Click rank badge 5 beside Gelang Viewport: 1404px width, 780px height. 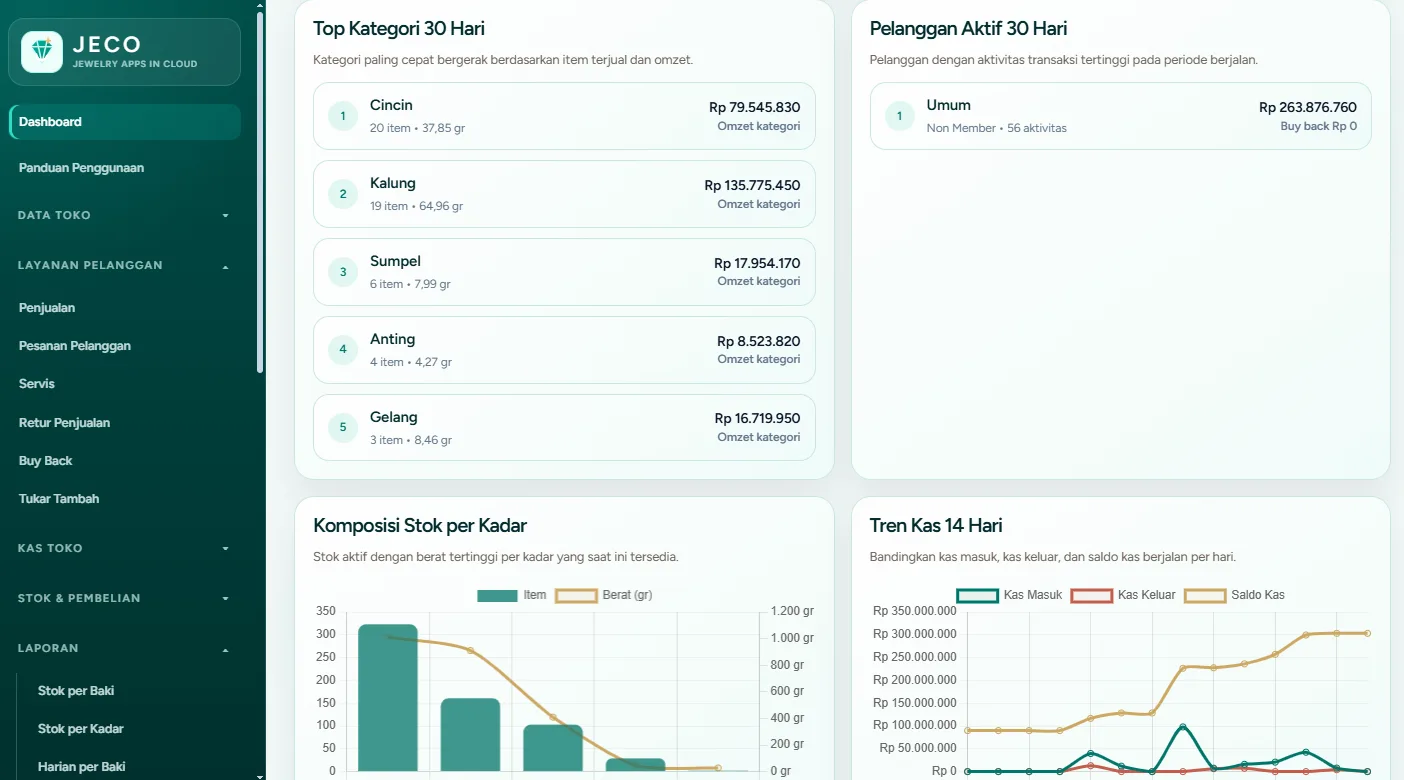[343, 428]
